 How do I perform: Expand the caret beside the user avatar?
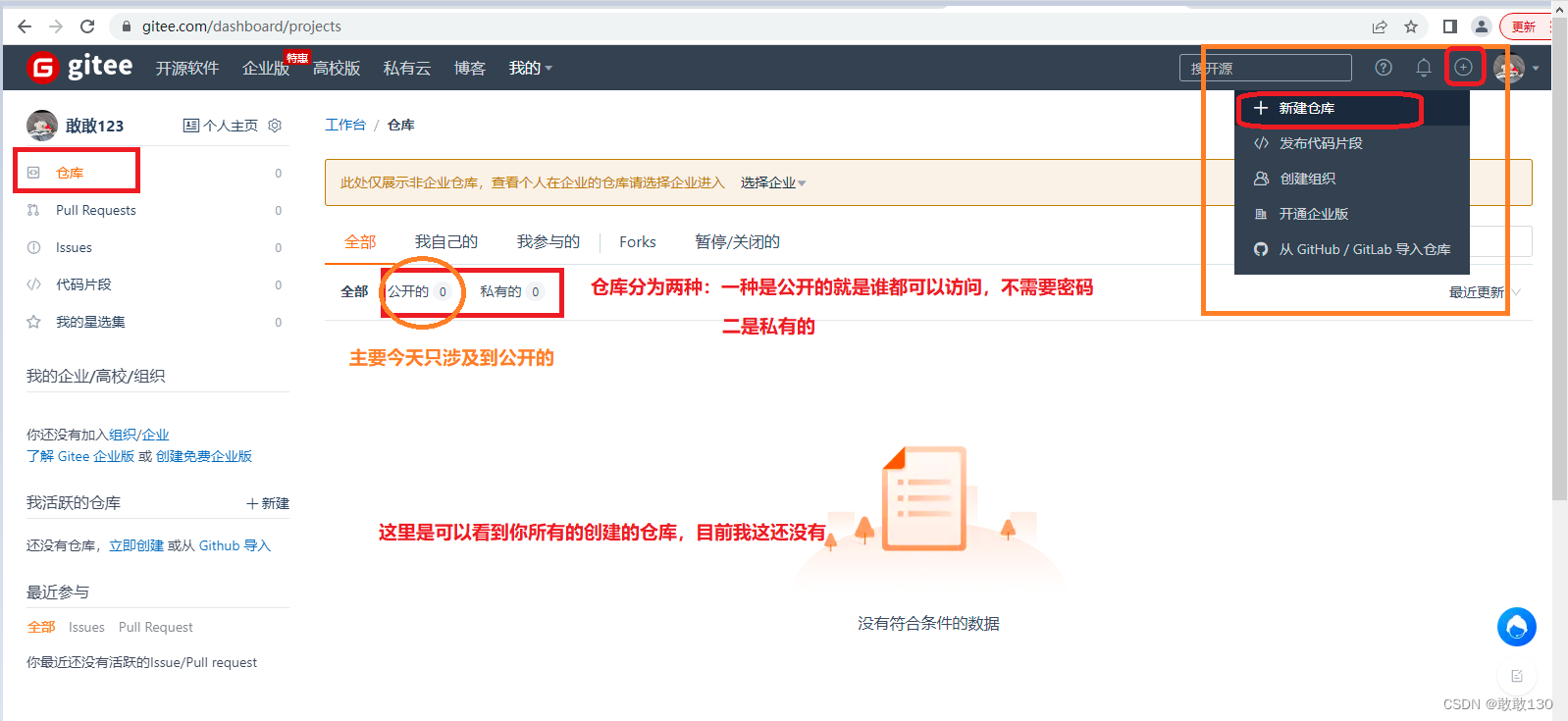click(x=1536, y=69)
